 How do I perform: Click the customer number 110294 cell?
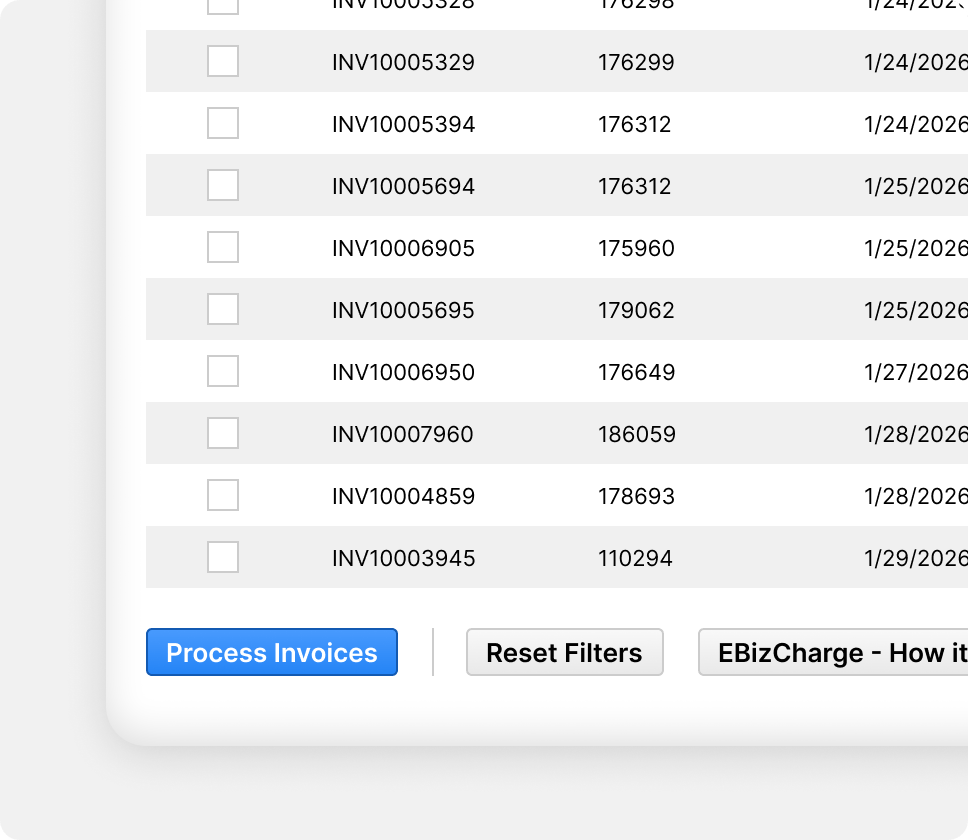click(635, 558)
